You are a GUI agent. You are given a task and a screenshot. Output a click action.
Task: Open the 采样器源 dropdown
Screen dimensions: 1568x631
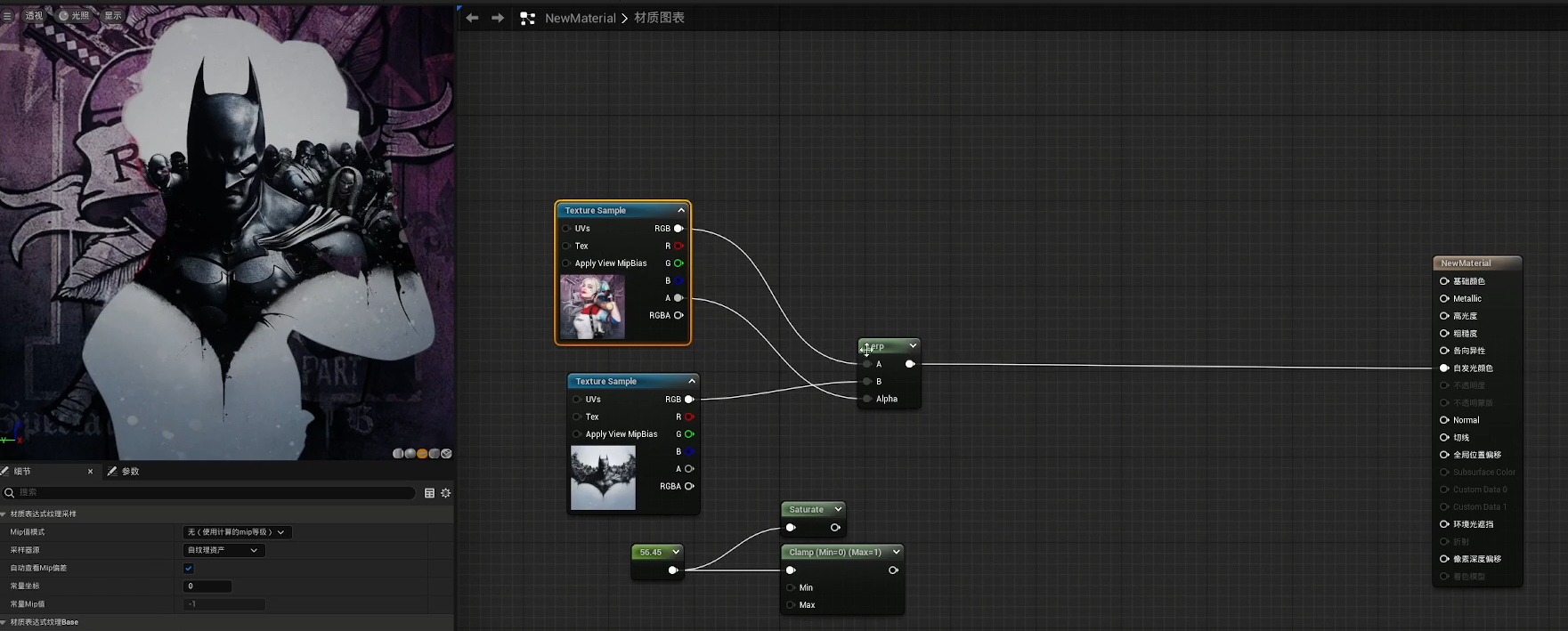point(223,550)
